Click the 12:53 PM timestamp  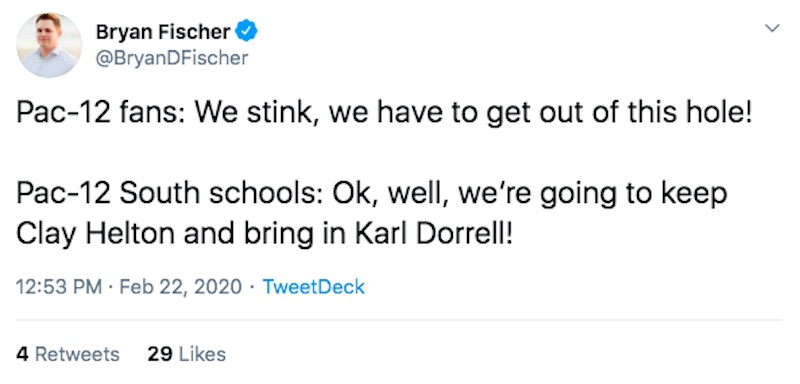click(59, 287)
